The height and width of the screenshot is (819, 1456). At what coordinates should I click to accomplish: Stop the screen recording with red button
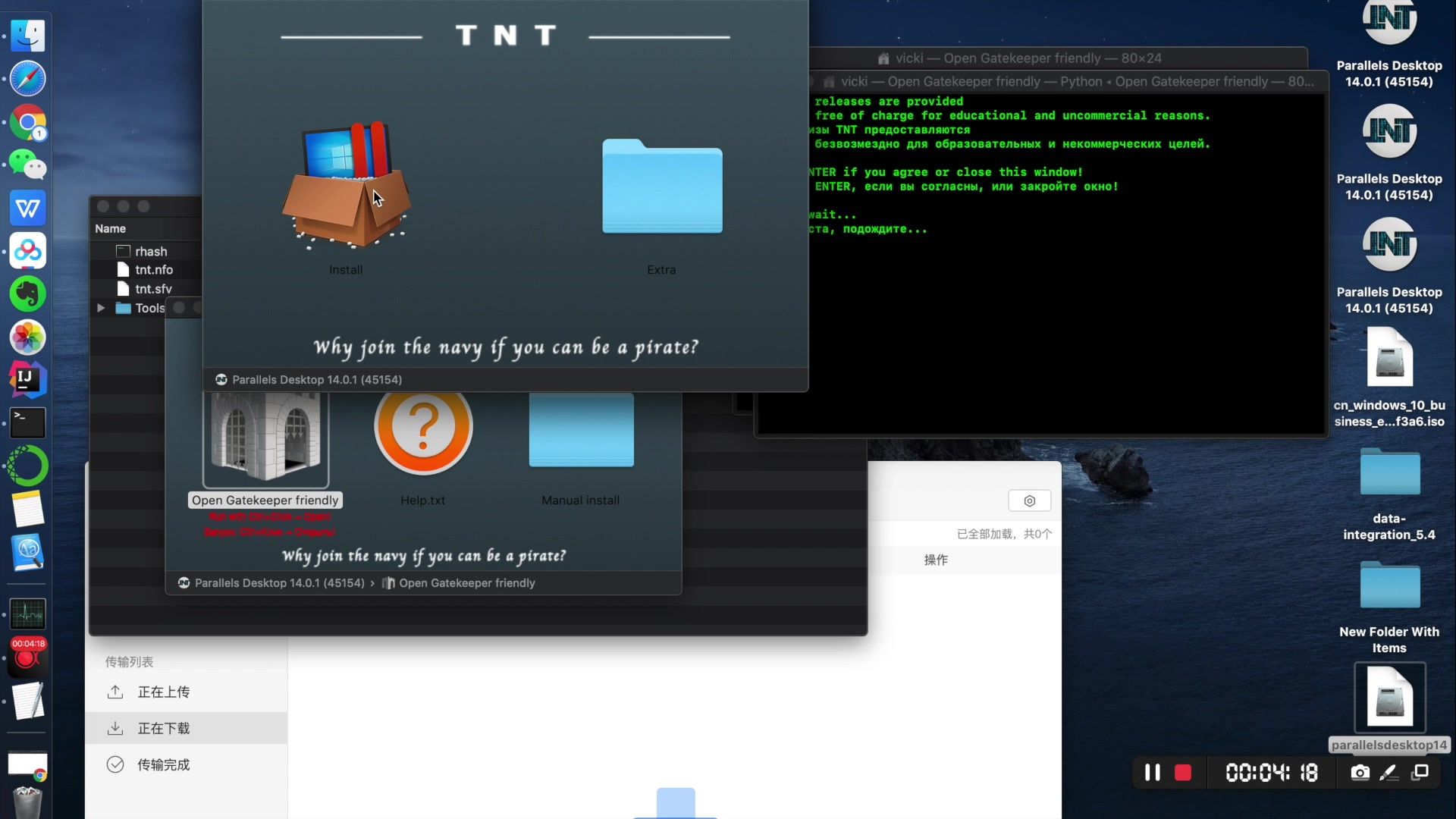pyautogui.click(x=1183, y=772)
